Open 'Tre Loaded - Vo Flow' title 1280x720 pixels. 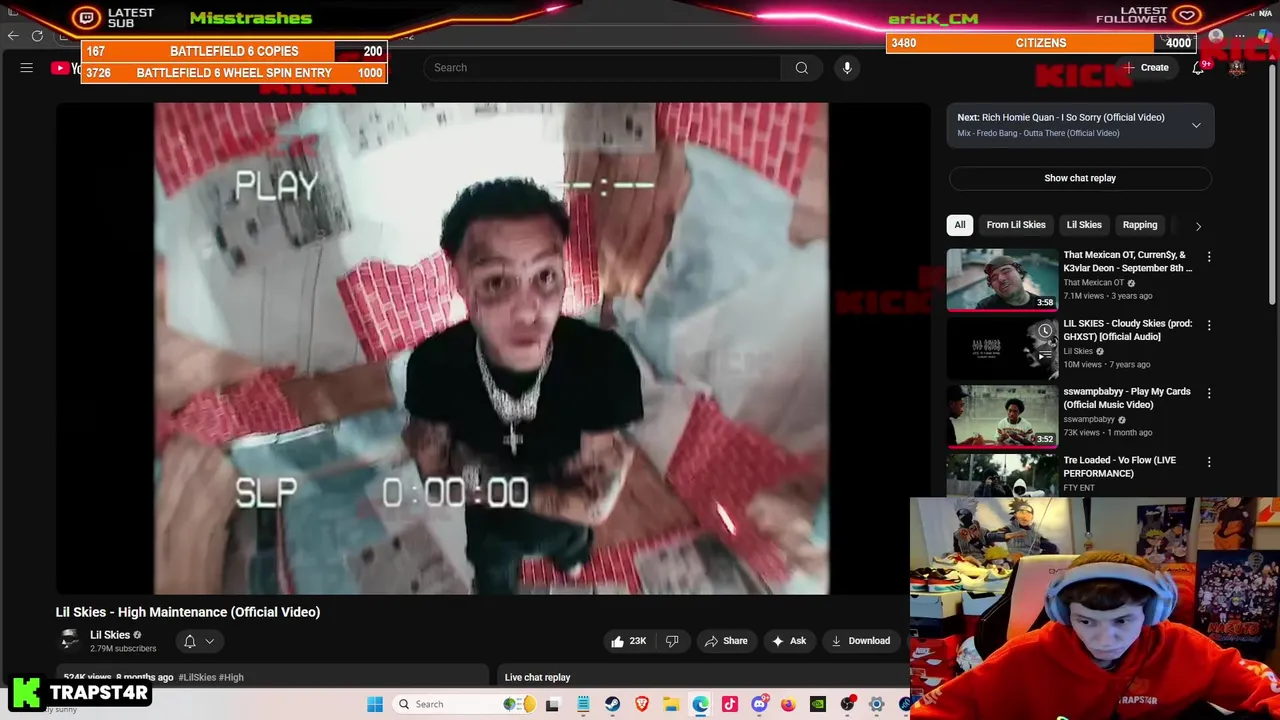1119,466
